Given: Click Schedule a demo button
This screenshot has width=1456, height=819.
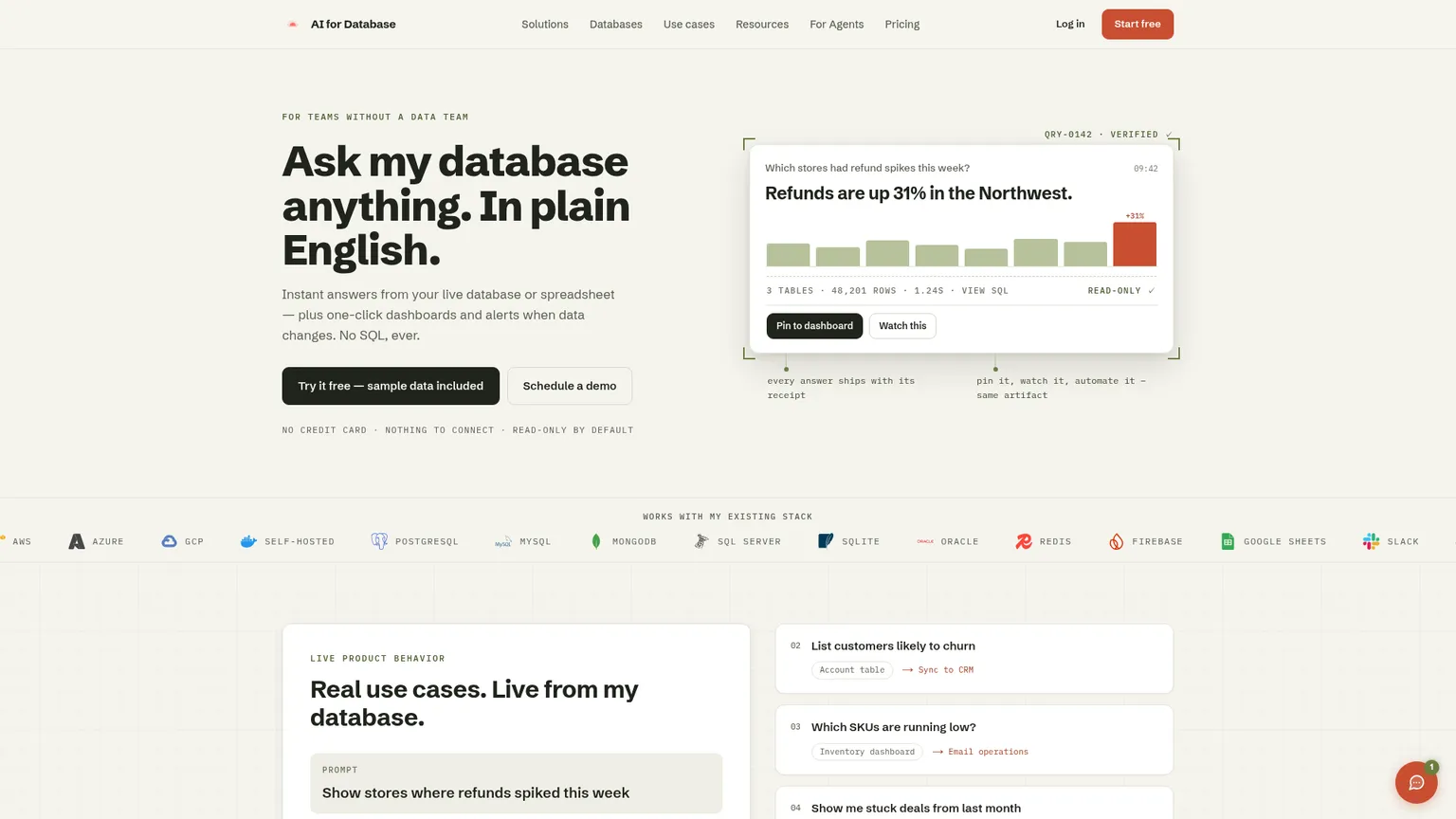Looking at the screenshot, I should [x=570, y=386].
